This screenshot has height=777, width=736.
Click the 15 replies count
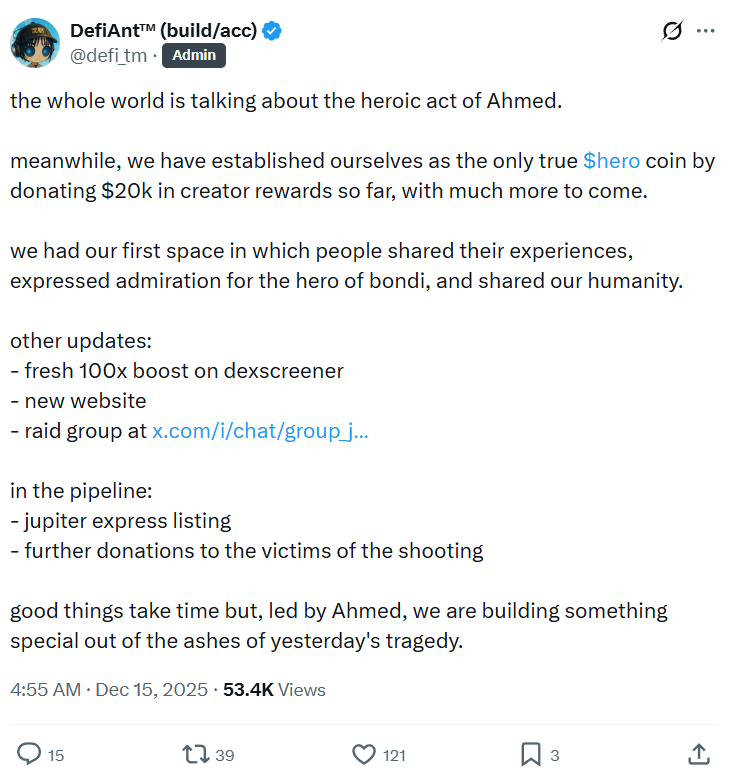pyautogui.click(x=56, y=756)
